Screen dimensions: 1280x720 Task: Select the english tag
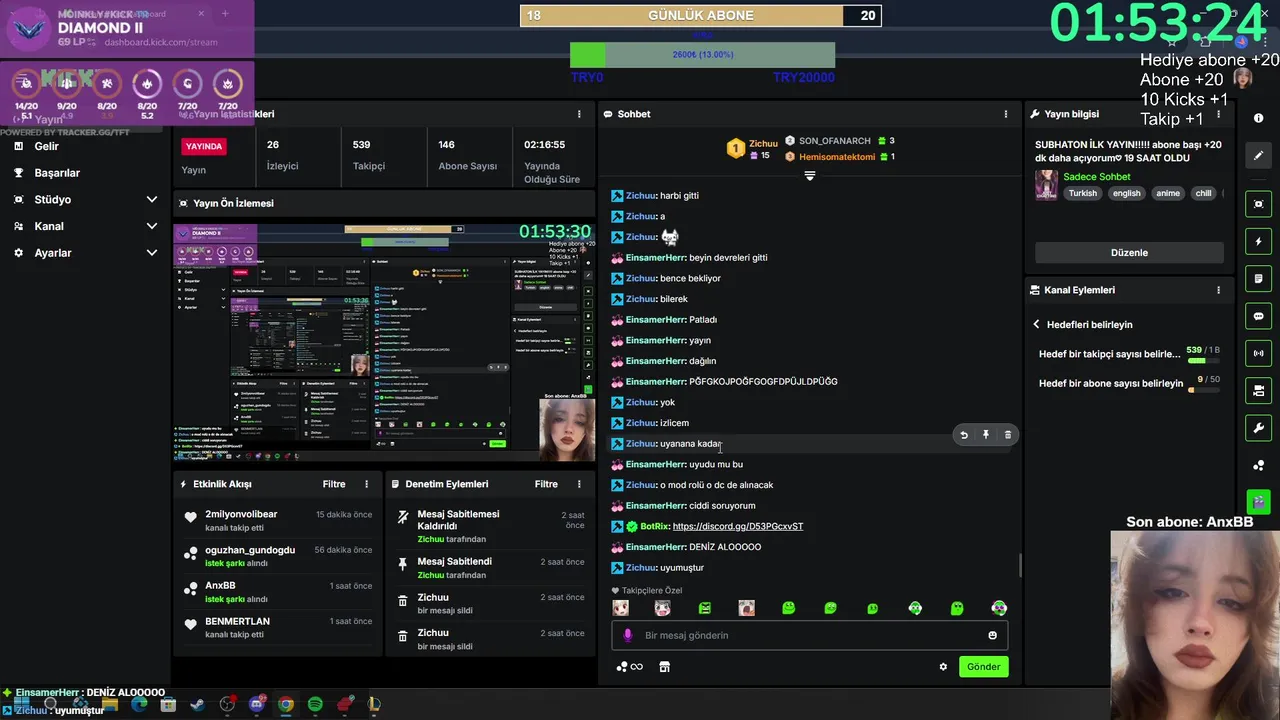coord(1127,193)
